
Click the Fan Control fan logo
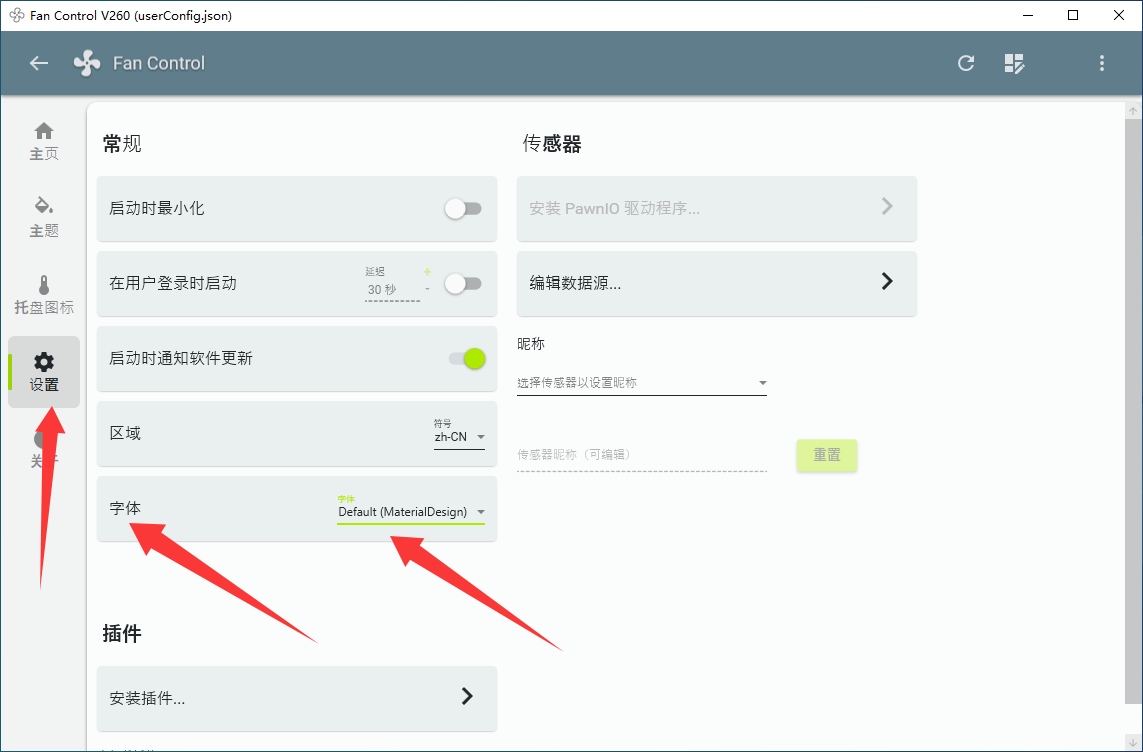[86, 63]
